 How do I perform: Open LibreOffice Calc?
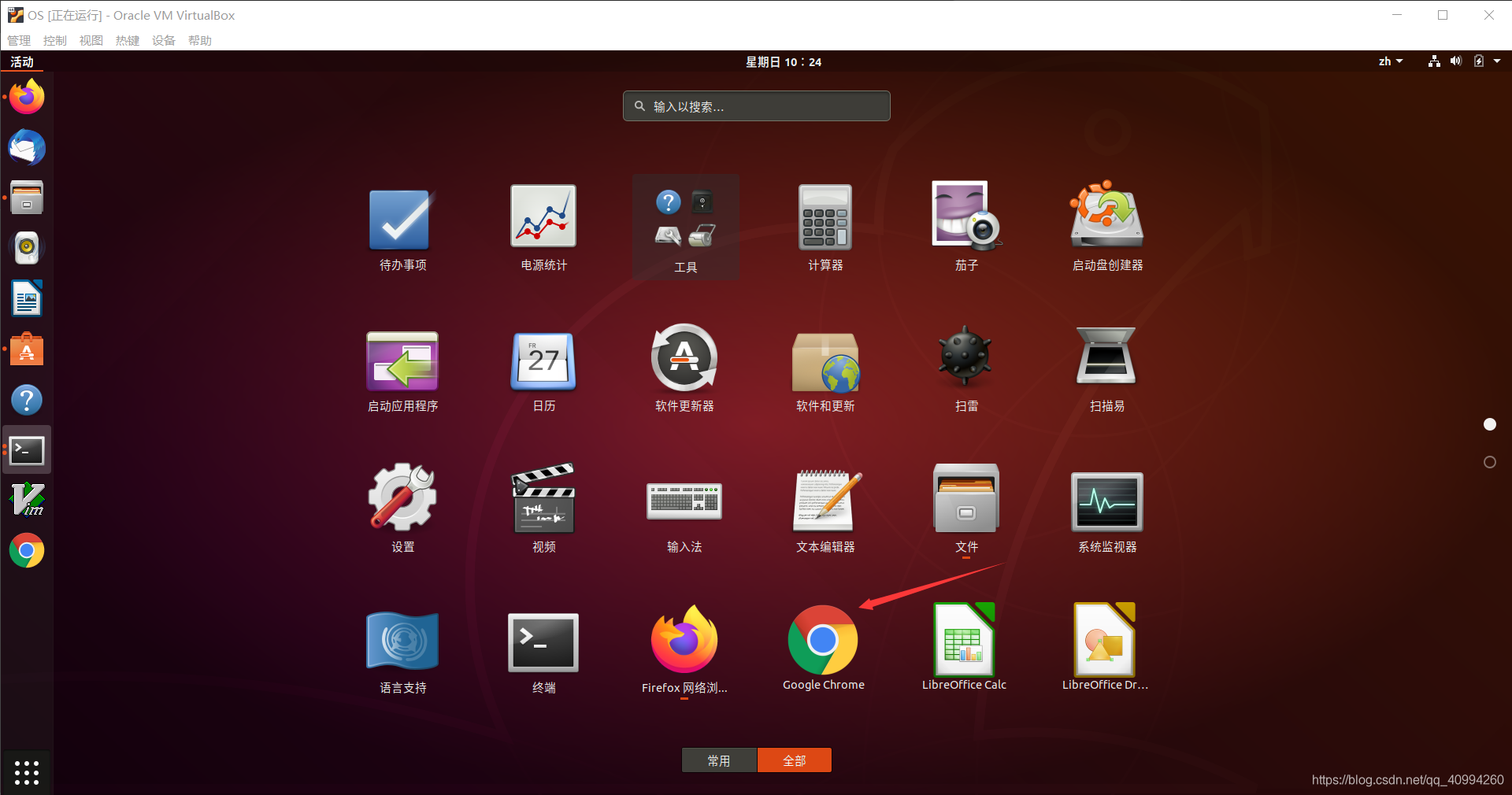tap(964, 647)
